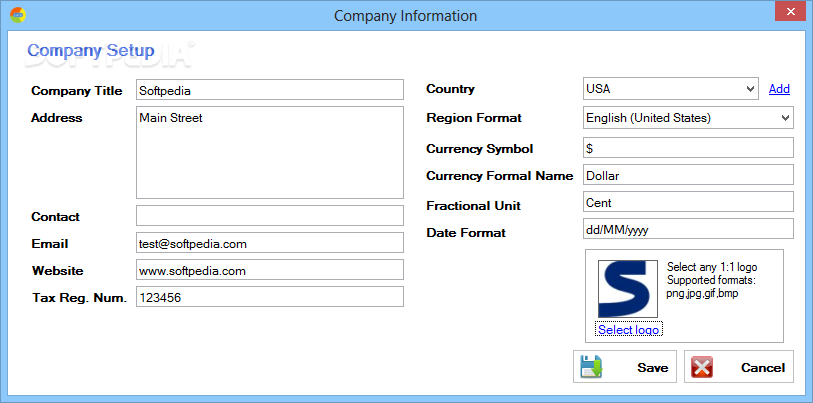Click the 'Supported formats:' text line
813x403 pixels.
click(711, 281)
